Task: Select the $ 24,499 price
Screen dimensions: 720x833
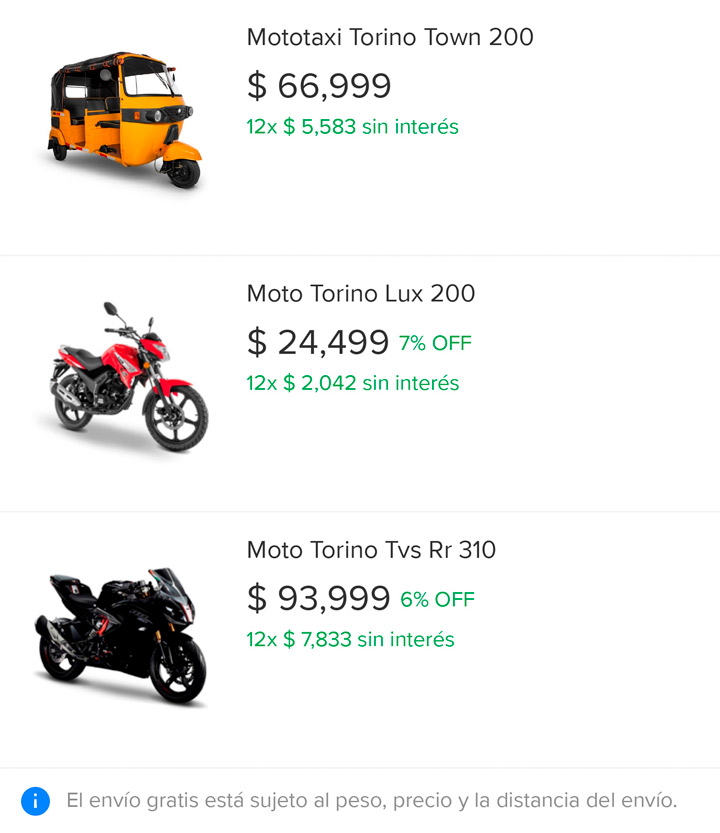Action: [x=318, y=342]
